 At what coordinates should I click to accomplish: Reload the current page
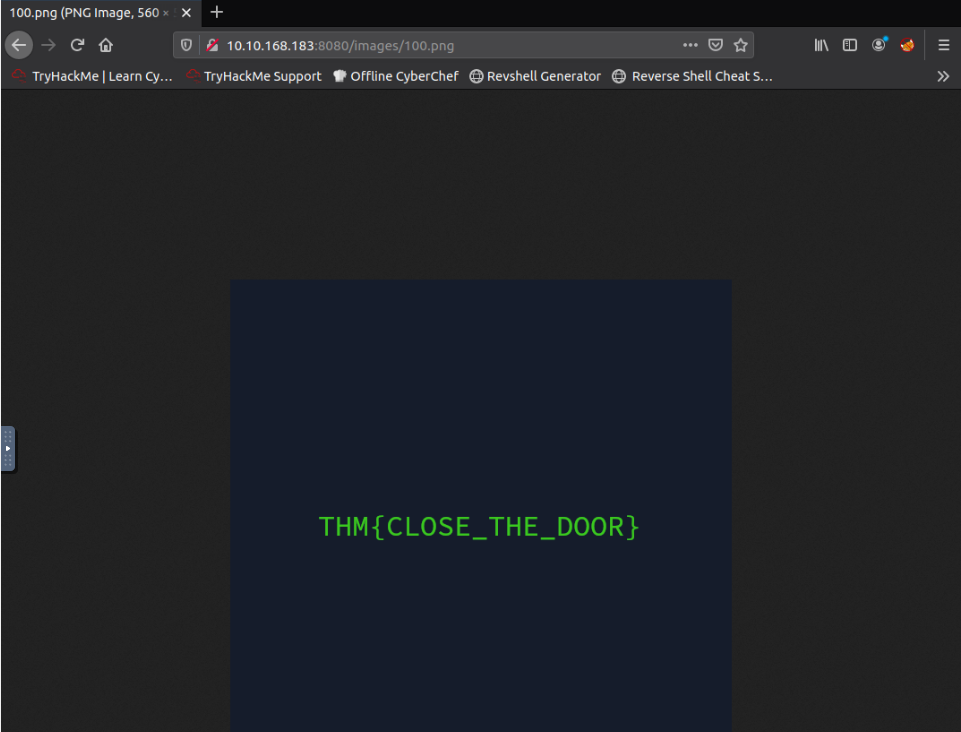(77, 45)
